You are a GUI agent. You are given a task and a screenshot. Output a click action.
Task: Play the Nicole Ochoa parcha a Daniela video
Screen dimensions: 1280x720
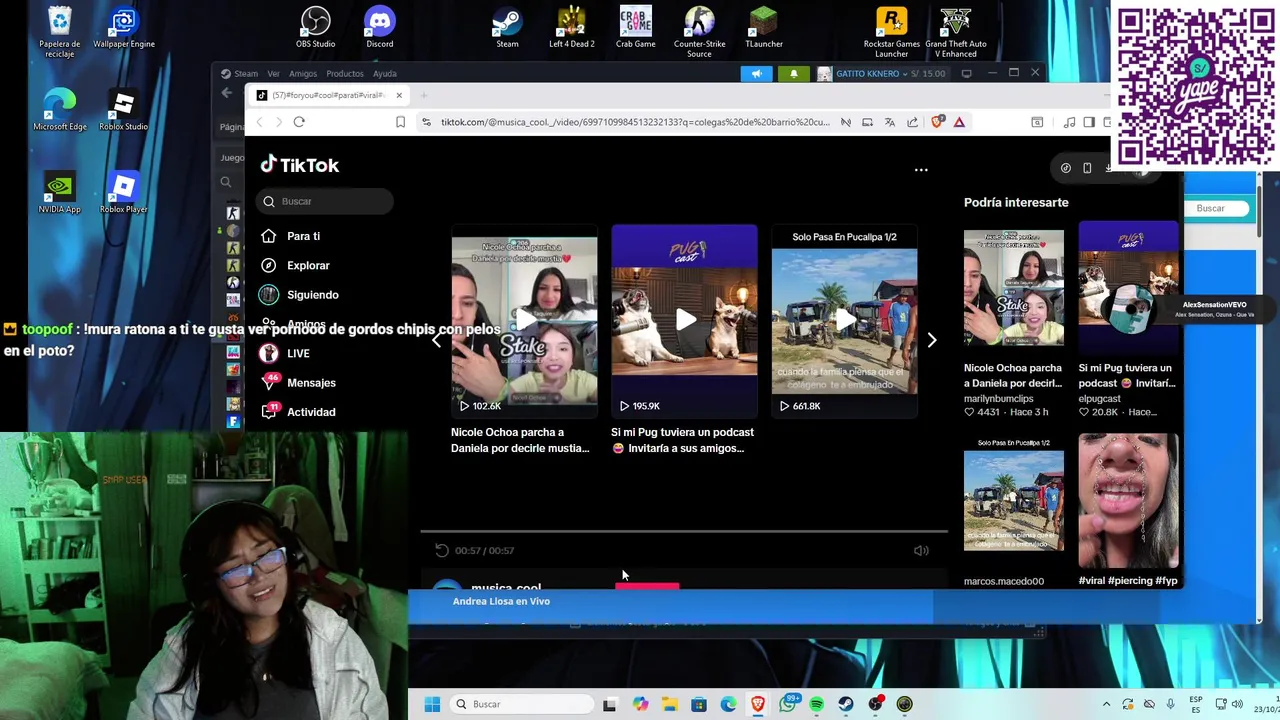524,320
